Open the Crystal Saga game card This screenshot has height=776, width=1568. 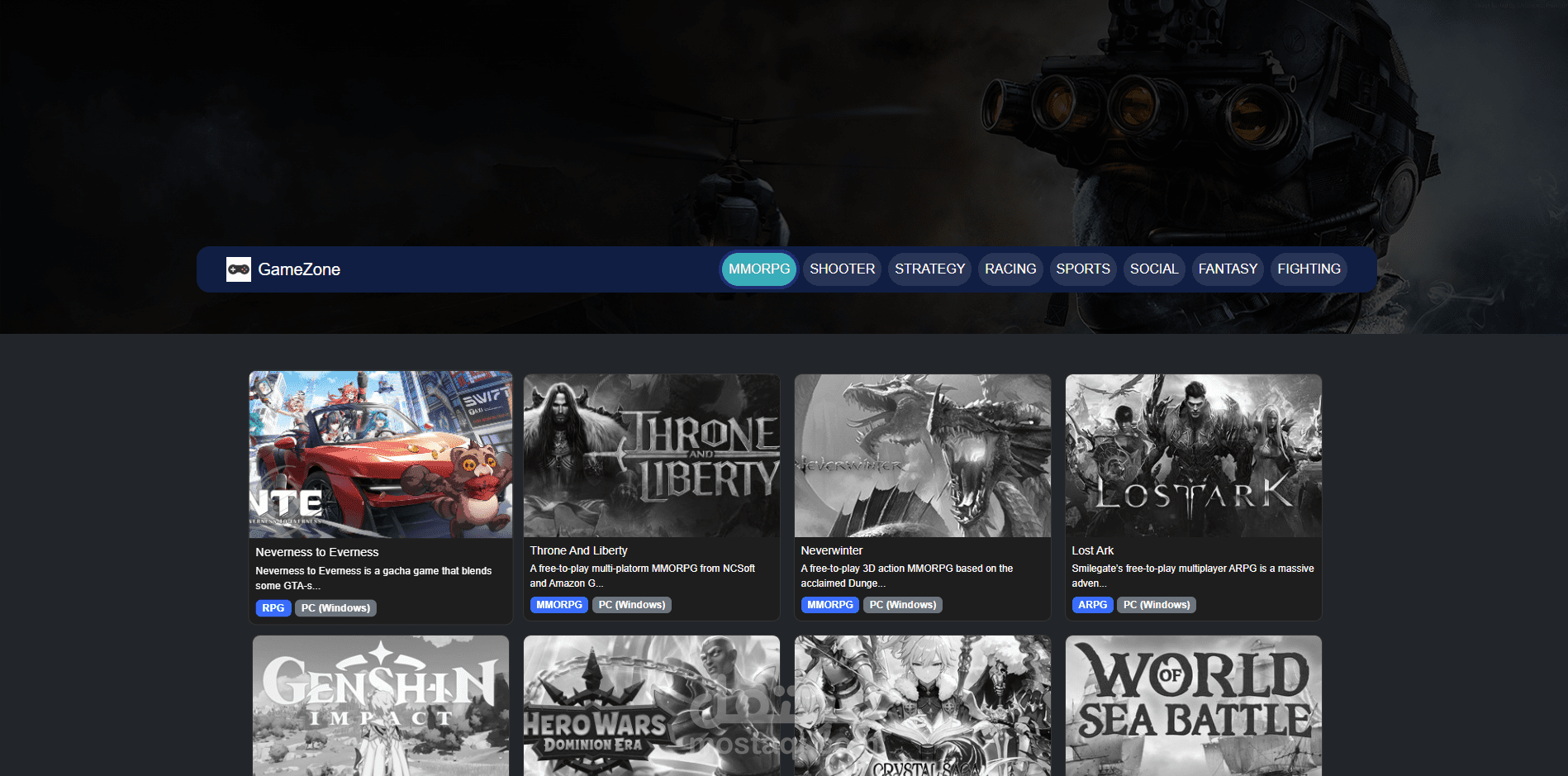pos(923,706)
